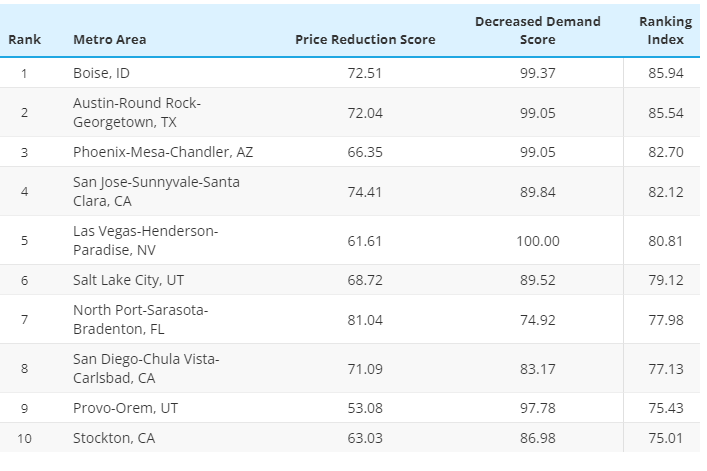Click Austin-Round Rock-Georgetown, TX metro name

pyautogui.click(x=137, y=112)
